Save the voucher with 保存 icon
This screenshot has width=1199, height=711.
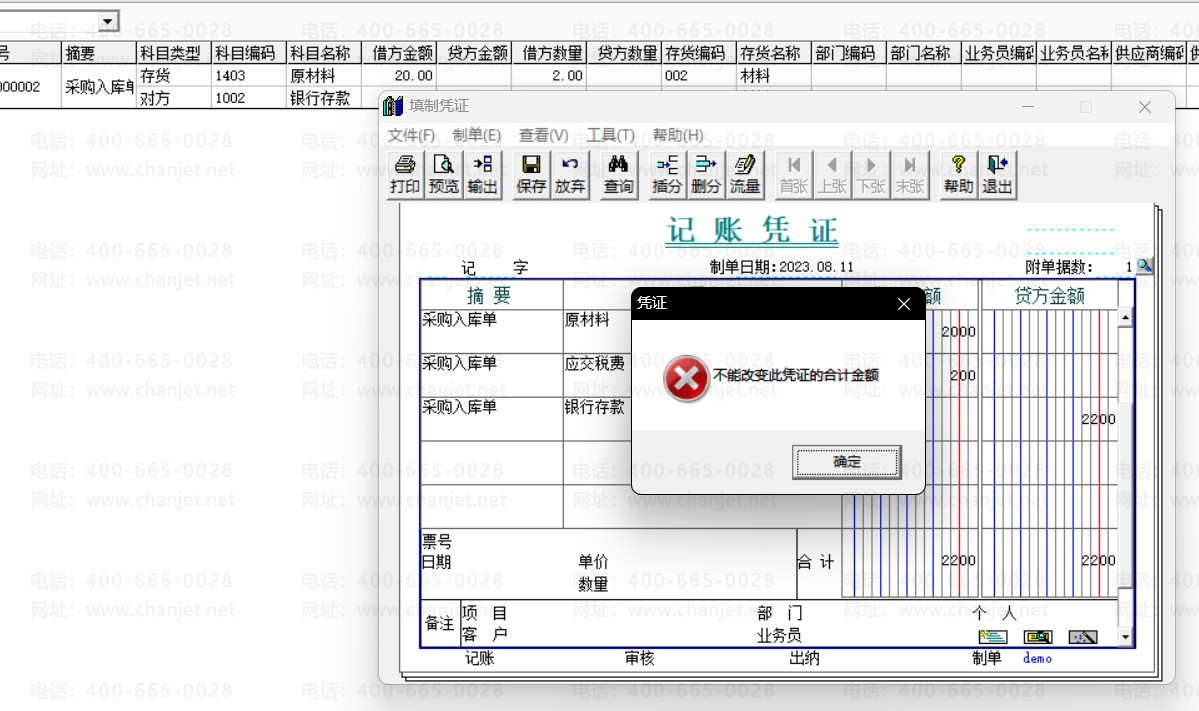click(531, 174)
